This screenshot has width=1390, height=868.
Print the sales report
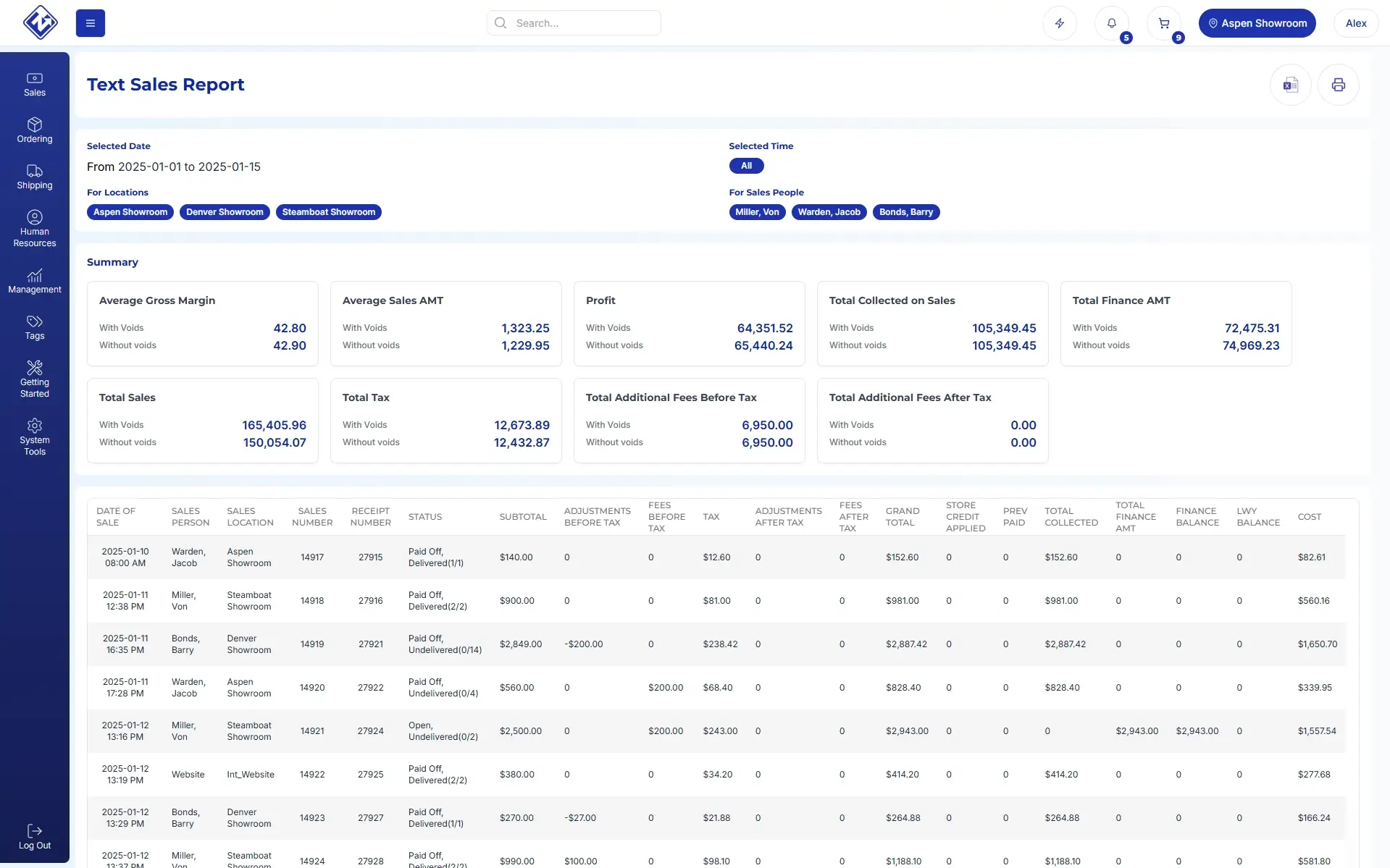1338,85
